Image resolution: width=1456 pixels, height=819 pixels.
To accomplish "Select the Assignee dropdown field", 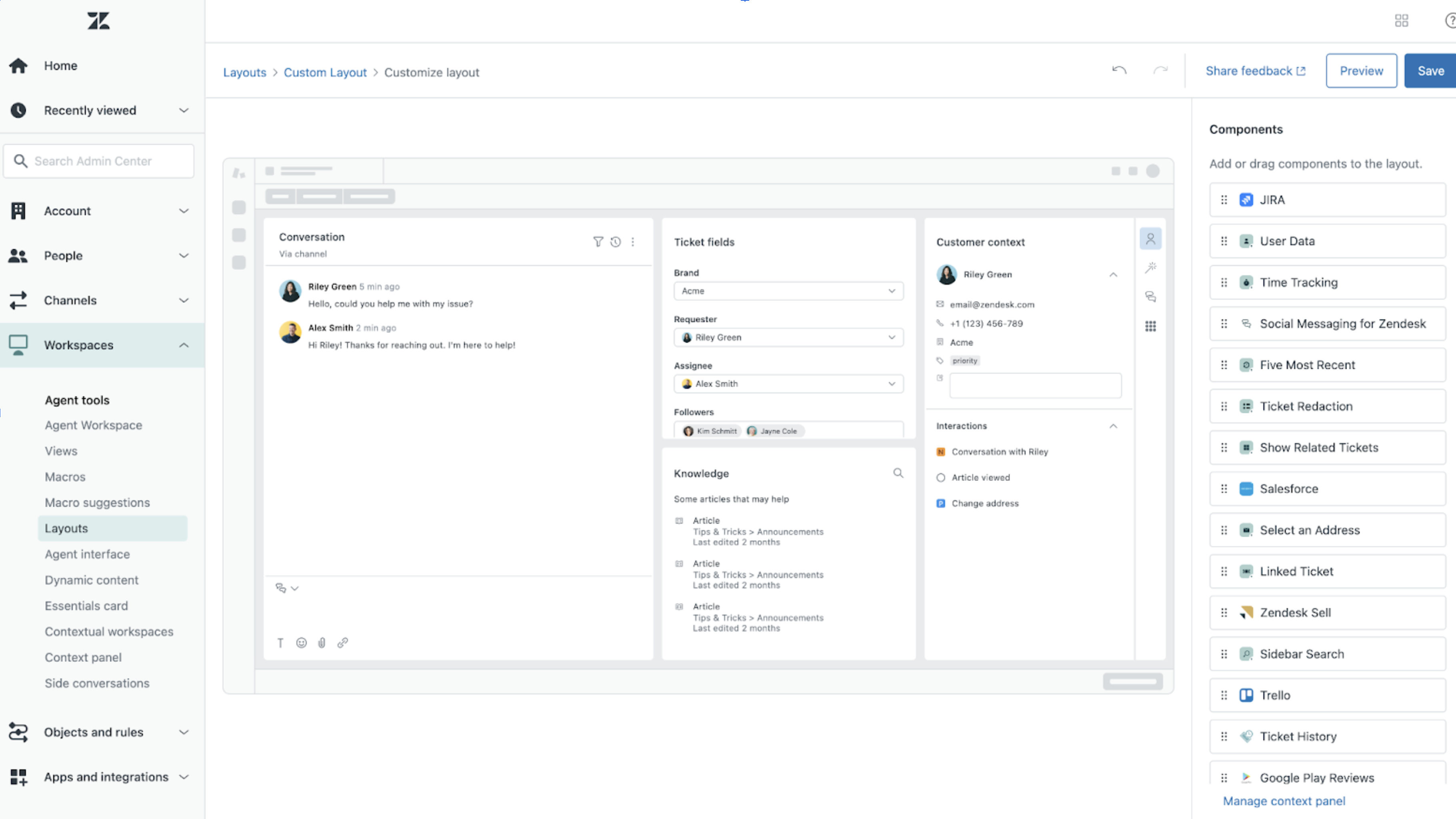I will click(x=788, y=383).
